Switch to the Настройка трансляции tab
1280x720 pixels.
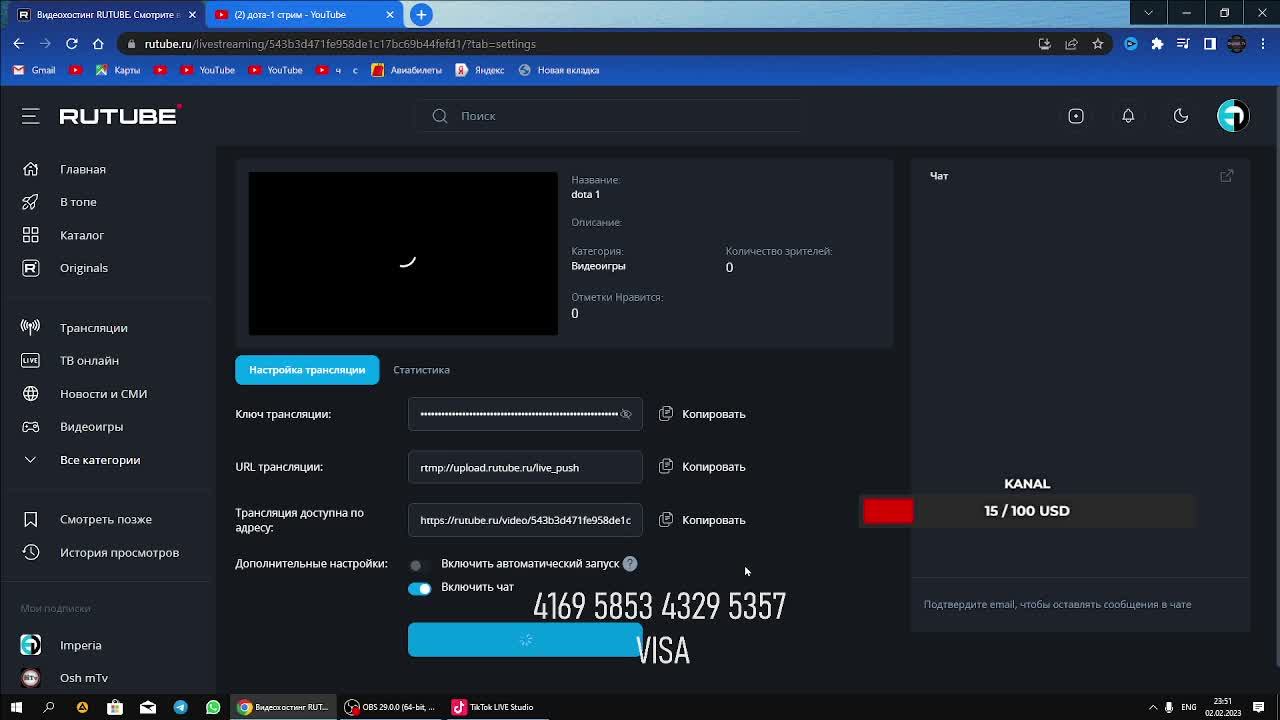(x=307, y=370)
